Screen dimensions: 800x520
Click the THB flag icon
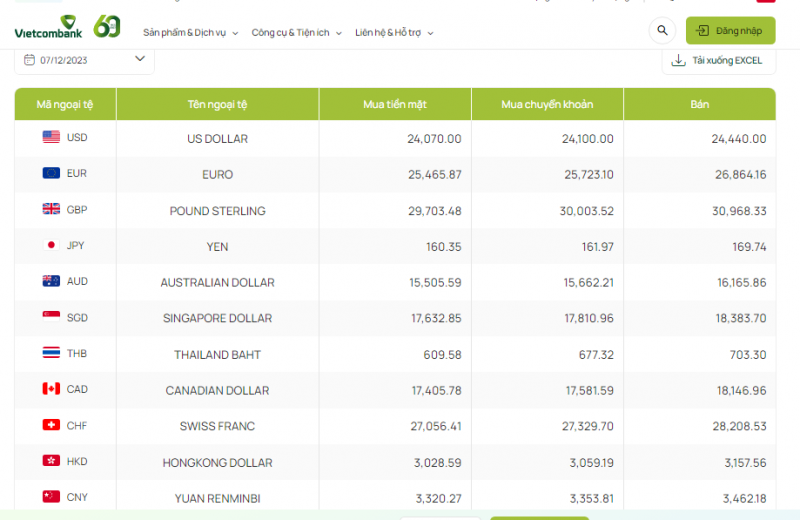tap(51, 353)
